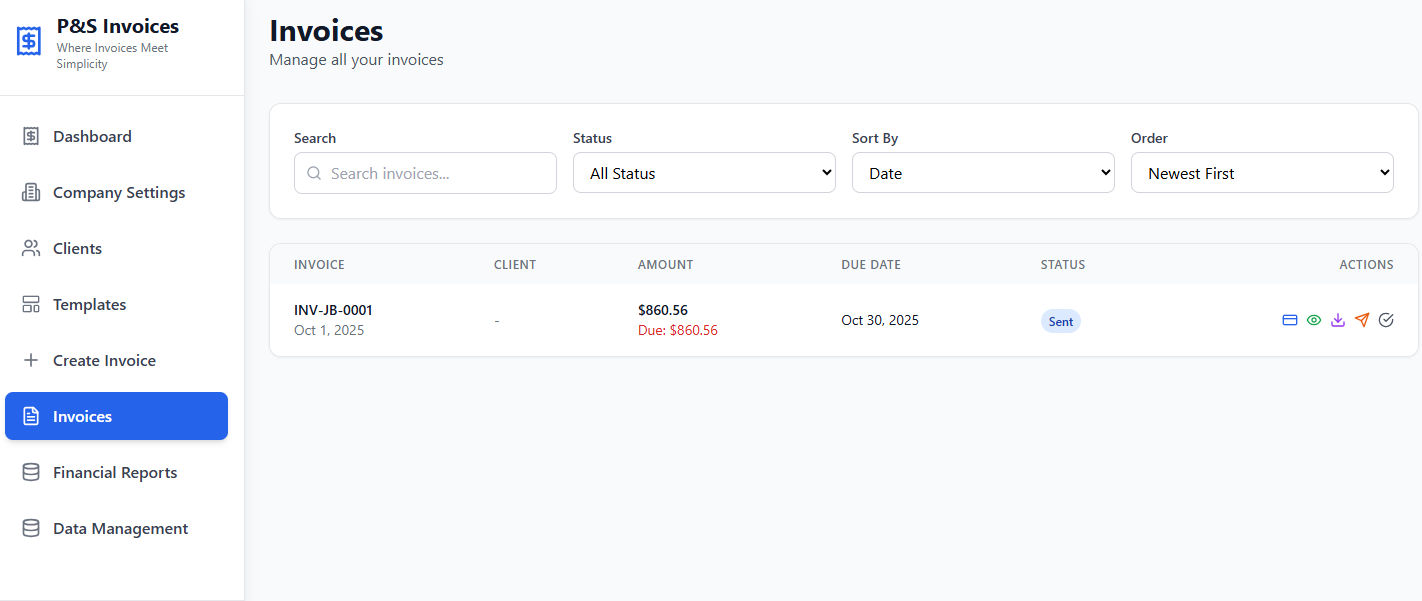Click the invoice number INV-JB-0001 link
The image size is (1422, 601).
[x=332, y=310]
